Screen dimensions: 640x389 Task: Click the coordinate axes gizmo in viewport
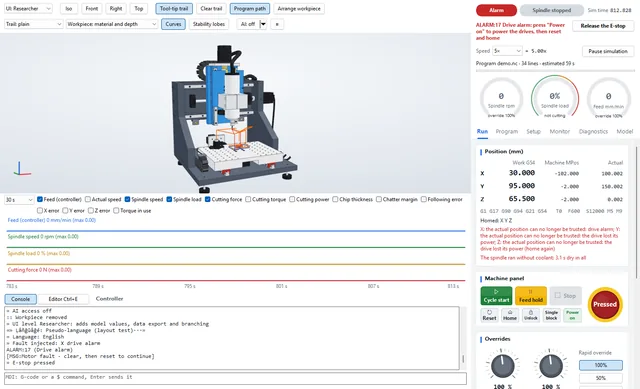pos(22,169)
